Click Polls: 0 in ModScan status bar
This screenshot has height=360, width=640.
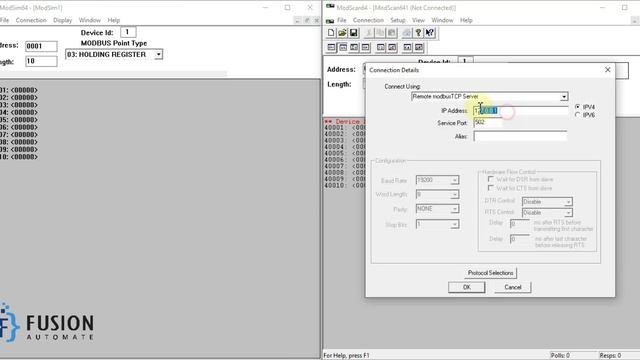tap(560, 356)
